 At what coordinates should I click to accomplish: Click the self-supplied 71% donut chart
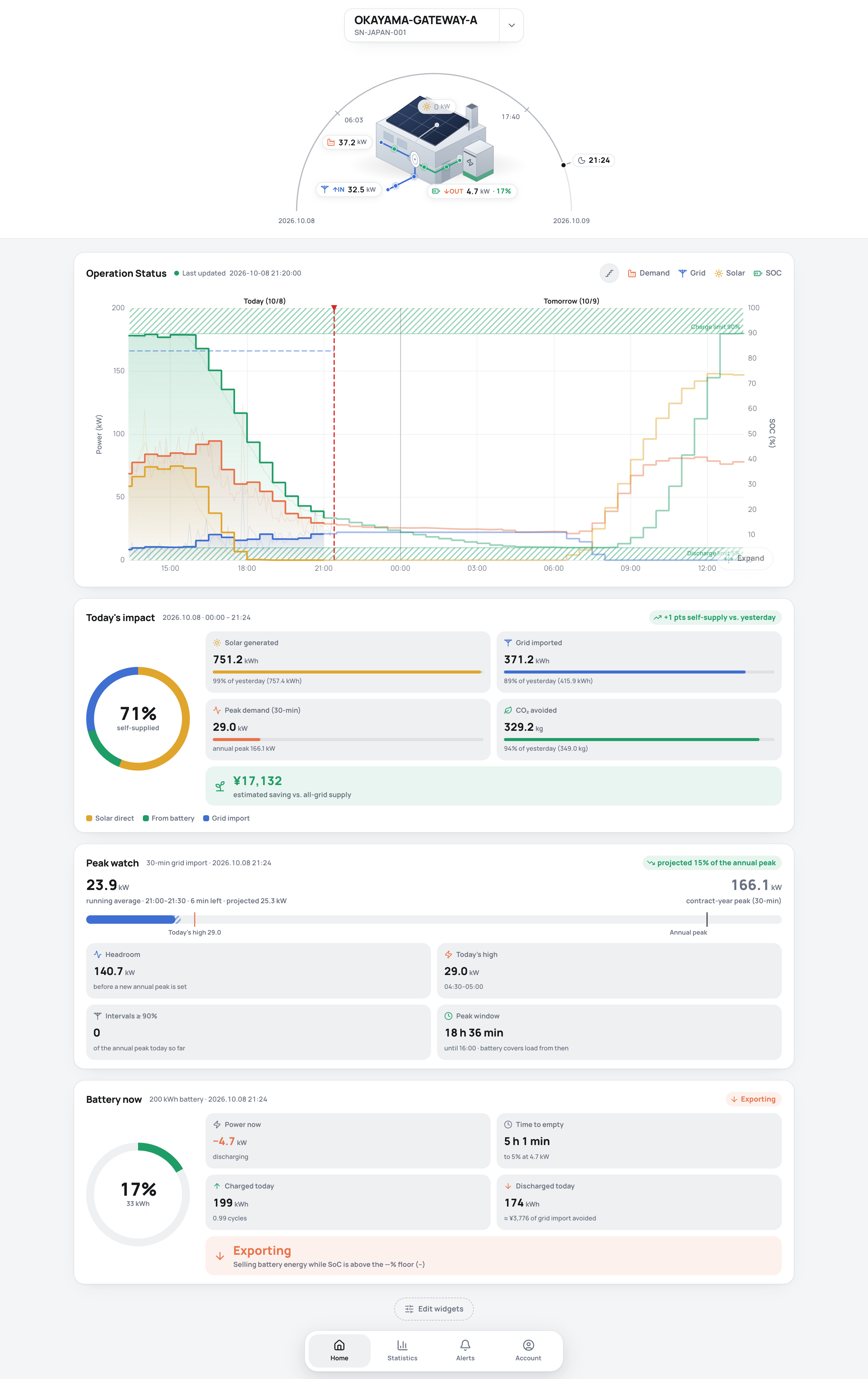(138, 719)
